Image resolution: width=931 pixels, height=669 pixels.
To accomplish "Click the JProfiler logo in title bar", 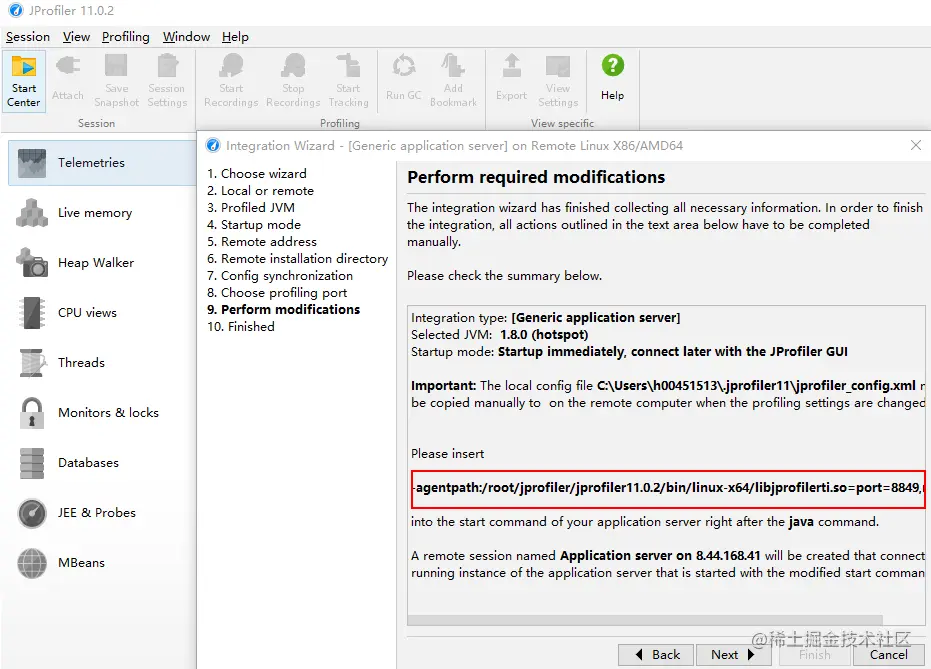I will coord(16,10).
